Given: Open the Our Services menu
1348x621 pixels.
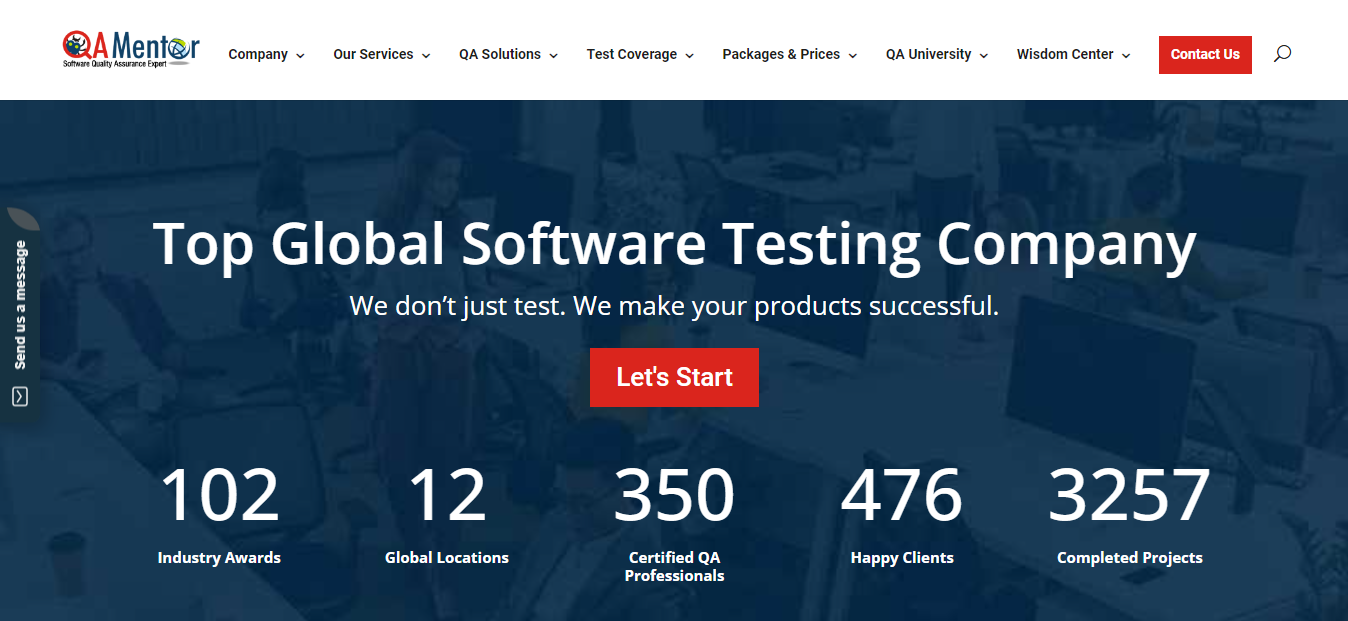Looking at the screenshot, I should [x=373, y=55].
